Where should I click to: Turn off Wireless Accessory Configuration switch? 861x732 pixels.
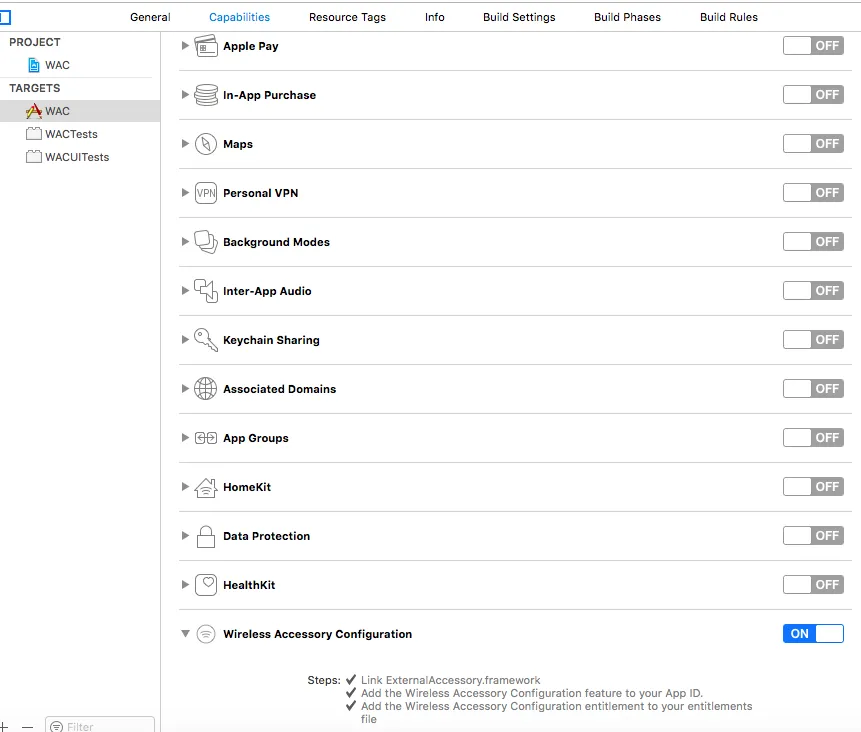click(x=813, y=634)
